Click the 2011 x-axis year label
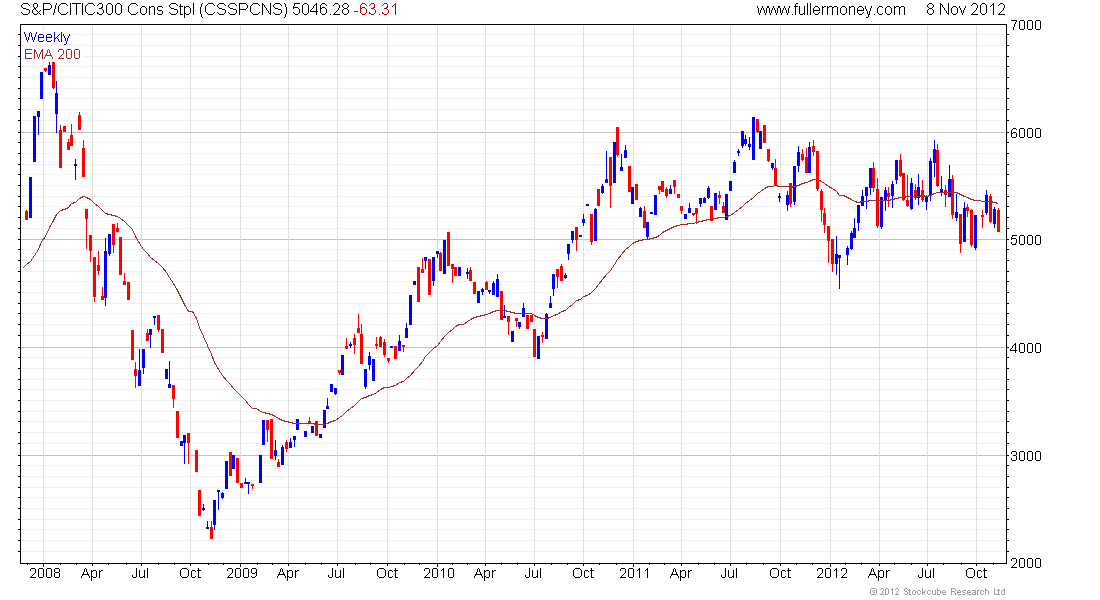1100x600 pixels. tap(634, 573)
